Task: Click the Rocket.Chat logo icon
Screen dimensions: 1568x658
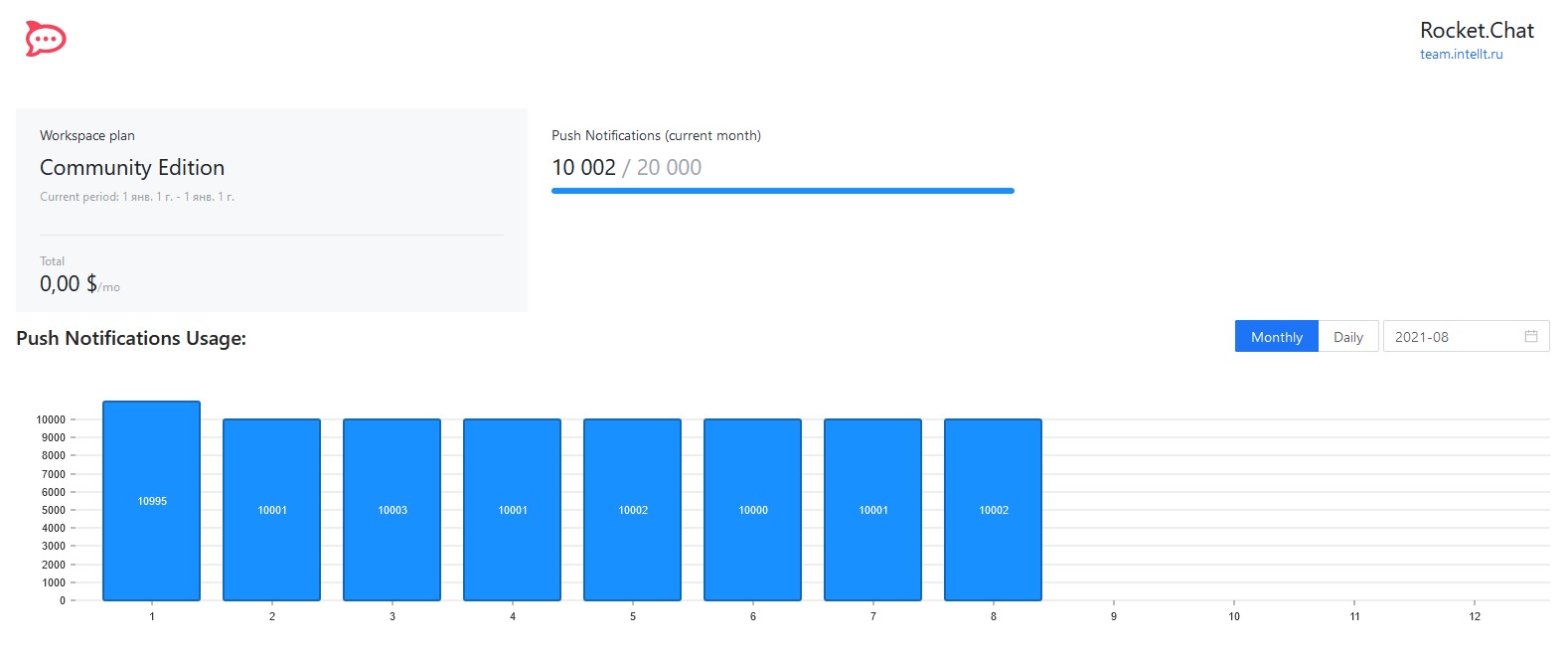Action: click(x=46, y=39)
